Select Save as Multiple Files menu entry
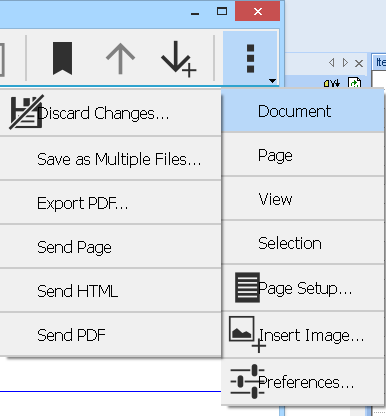Screen dimensions: 386x416 [110, 159]
